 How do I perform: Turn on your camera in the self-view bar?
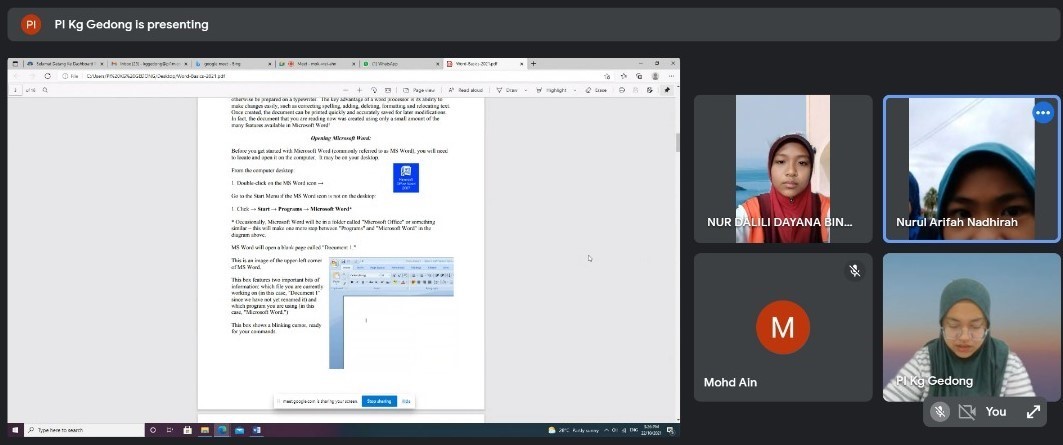(967, 411)
